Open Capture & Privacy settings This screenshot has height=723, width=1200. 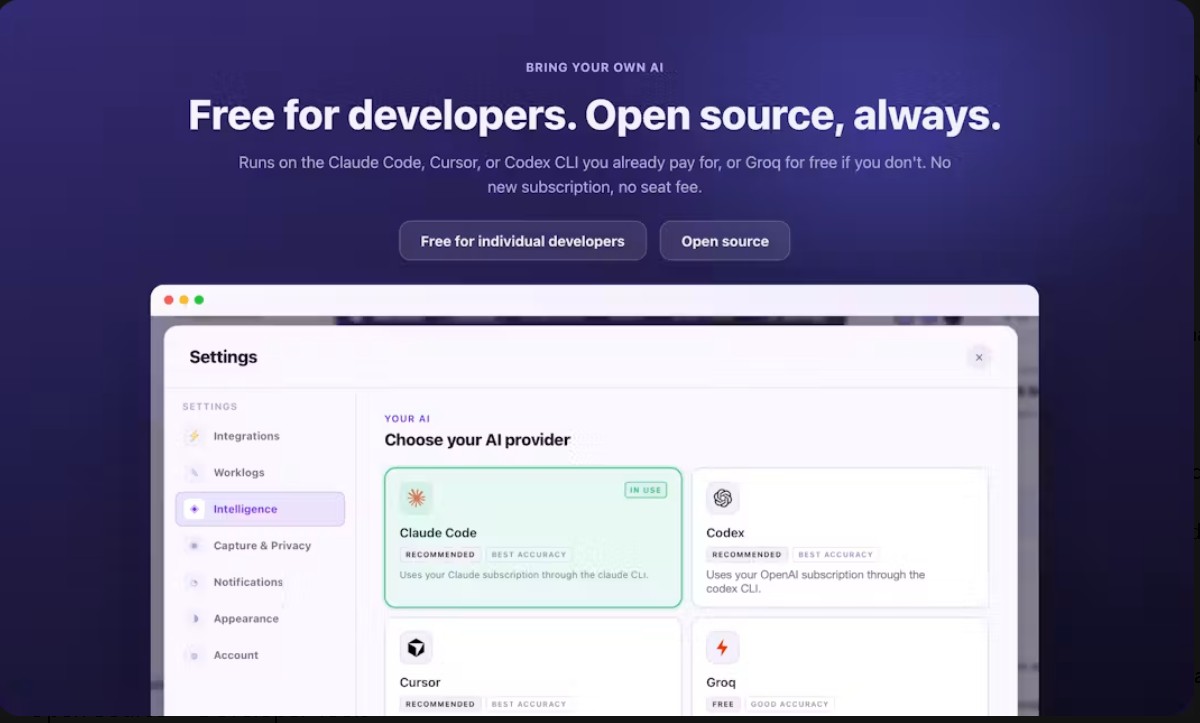click(x=260, y=545)
